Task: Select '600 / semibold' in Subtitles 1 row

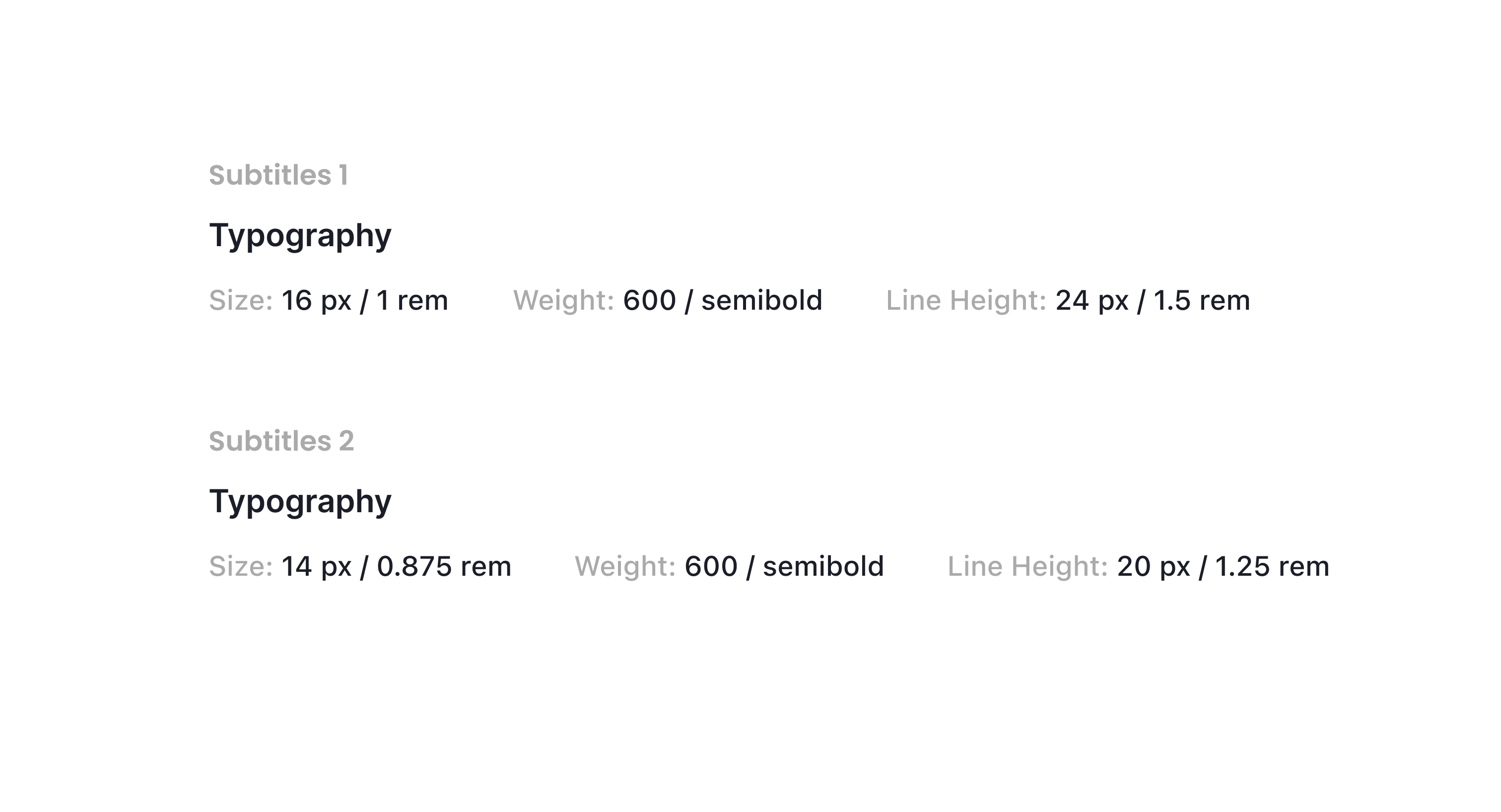Action: [723, 301]
